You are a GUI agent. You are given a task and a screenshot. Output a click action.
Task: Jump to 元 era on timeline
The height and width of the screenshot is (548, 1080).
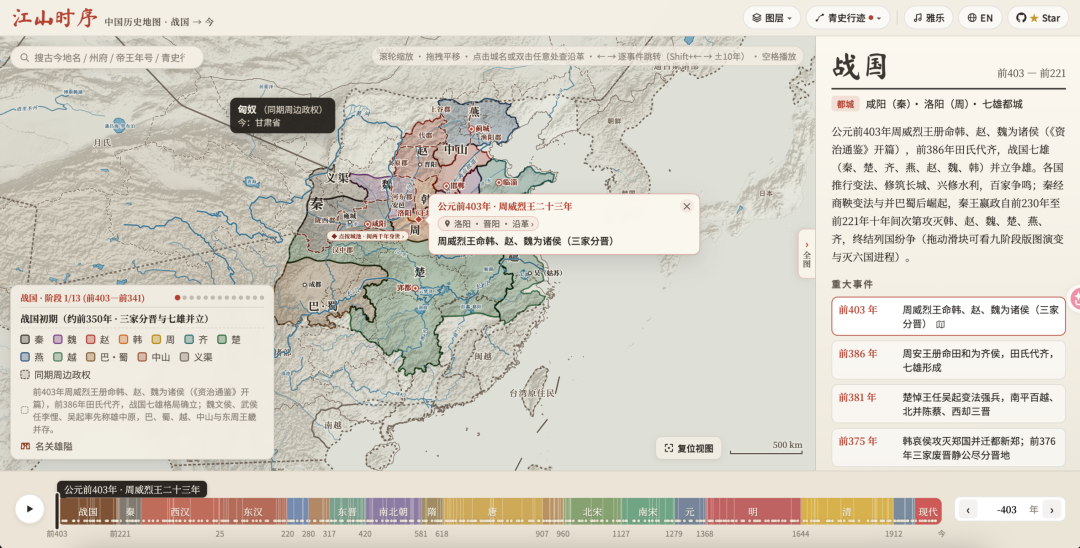(x=690, y=512)
